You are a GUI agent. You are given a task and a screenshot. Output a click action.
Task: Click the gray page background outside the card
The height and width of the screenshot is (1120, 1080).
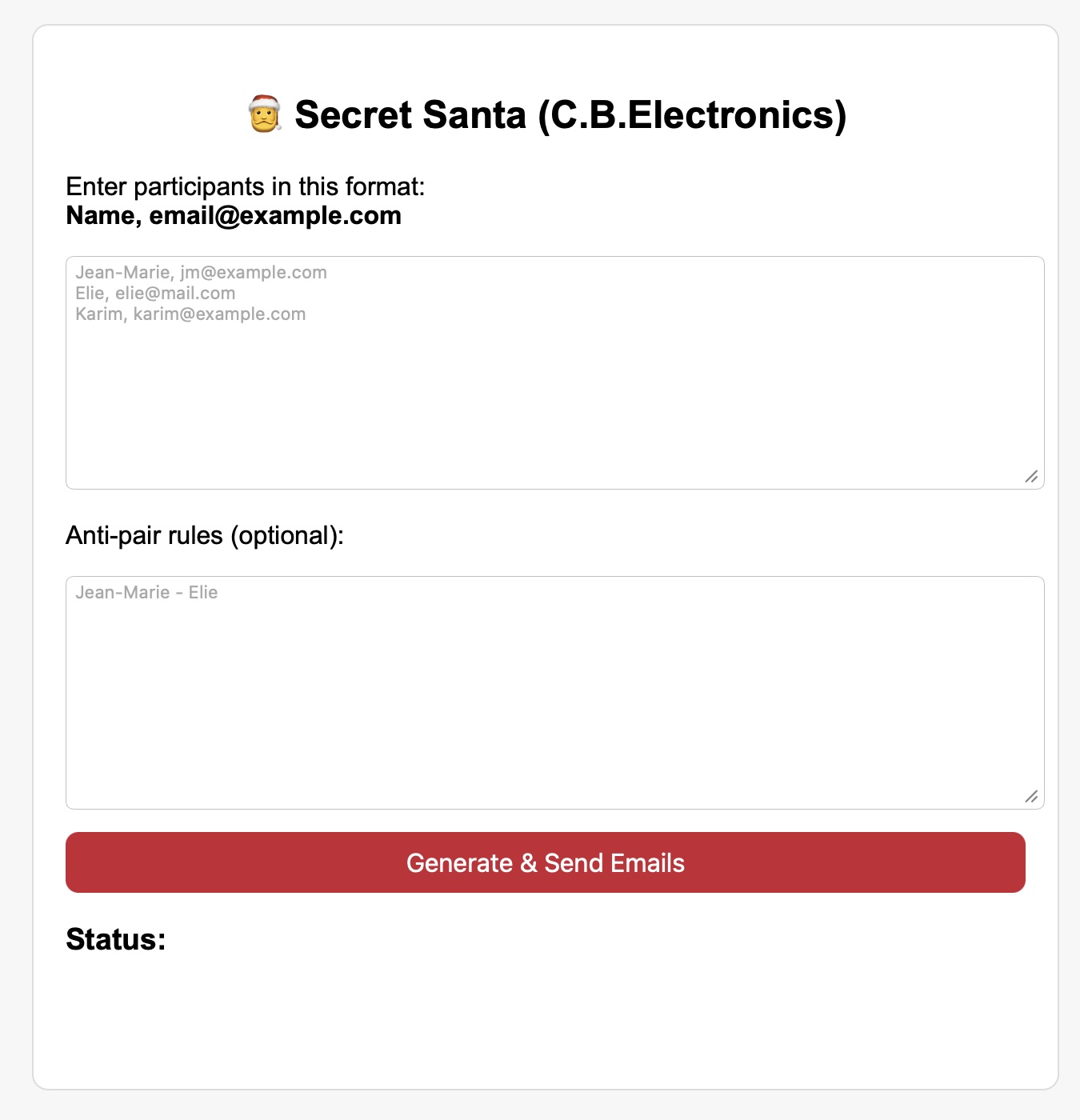pos(14,560)
